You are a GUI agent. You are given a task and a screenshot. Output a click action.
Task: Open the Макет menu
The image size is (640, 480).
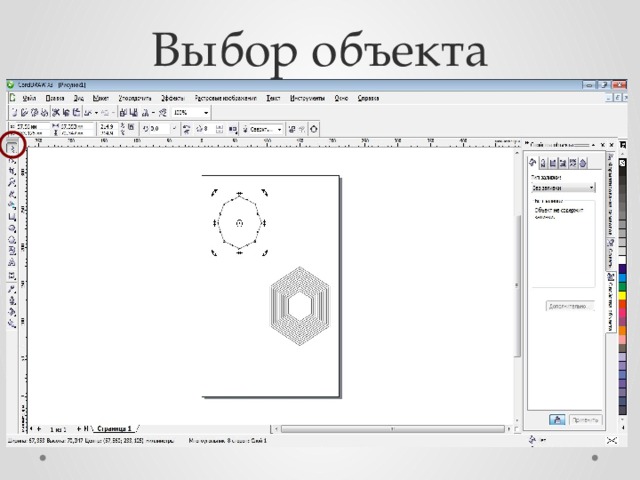pos(101,98)
